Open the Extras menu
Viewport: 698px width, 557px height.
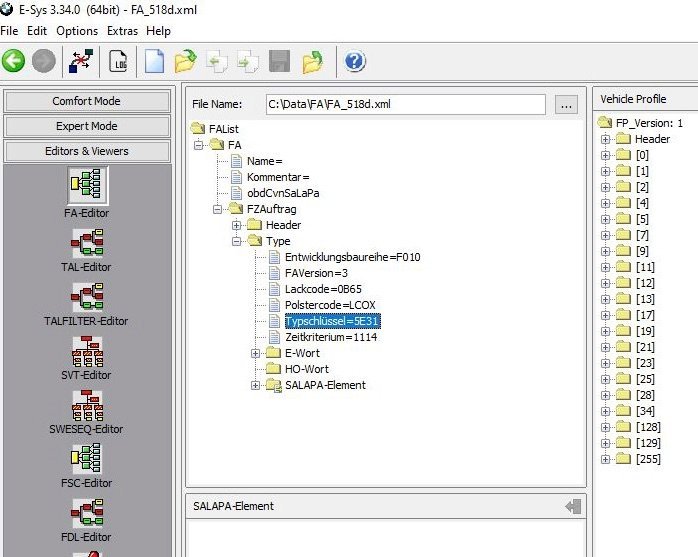coord(123,31)
